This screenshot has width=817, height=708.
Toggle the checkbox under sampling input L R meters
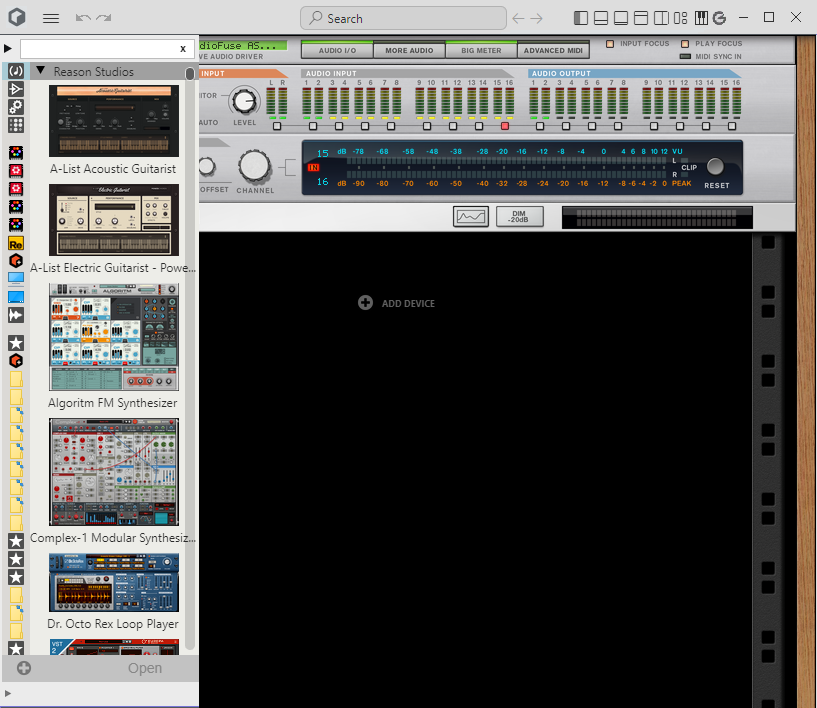(277, 126)
